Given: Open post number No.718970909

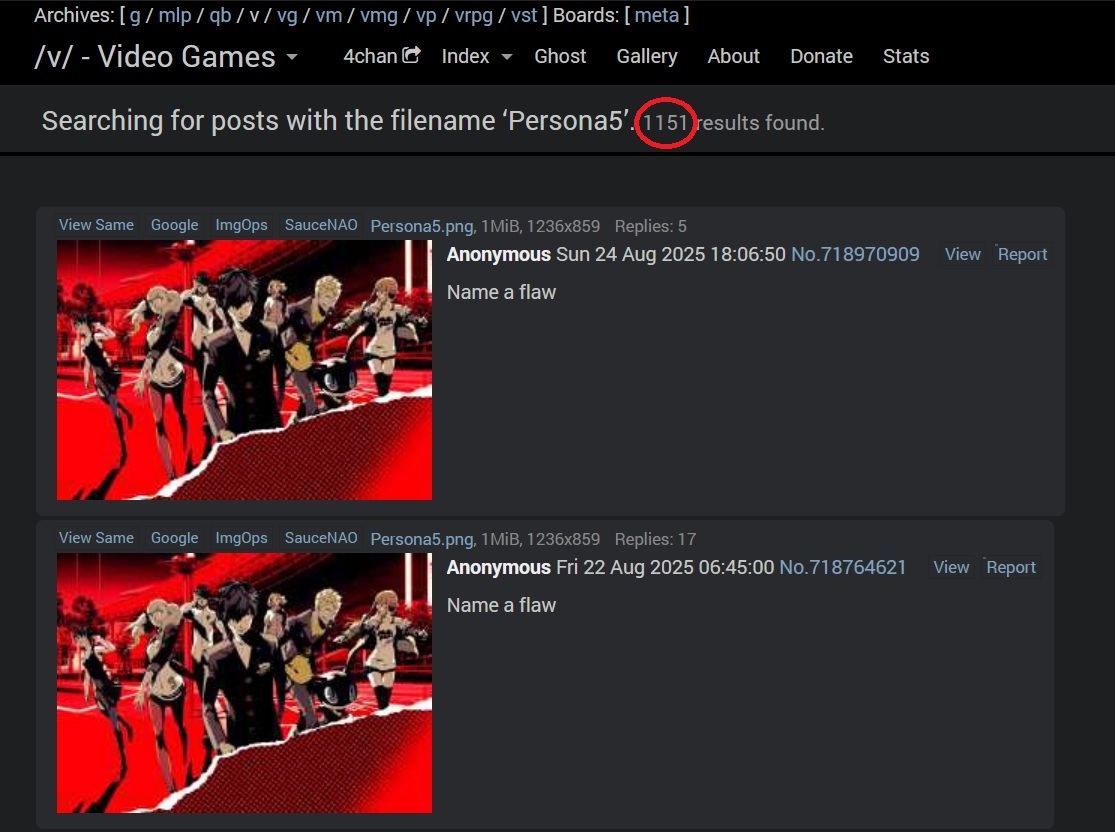Looking at the screenshot, I should tap(855, 255).
